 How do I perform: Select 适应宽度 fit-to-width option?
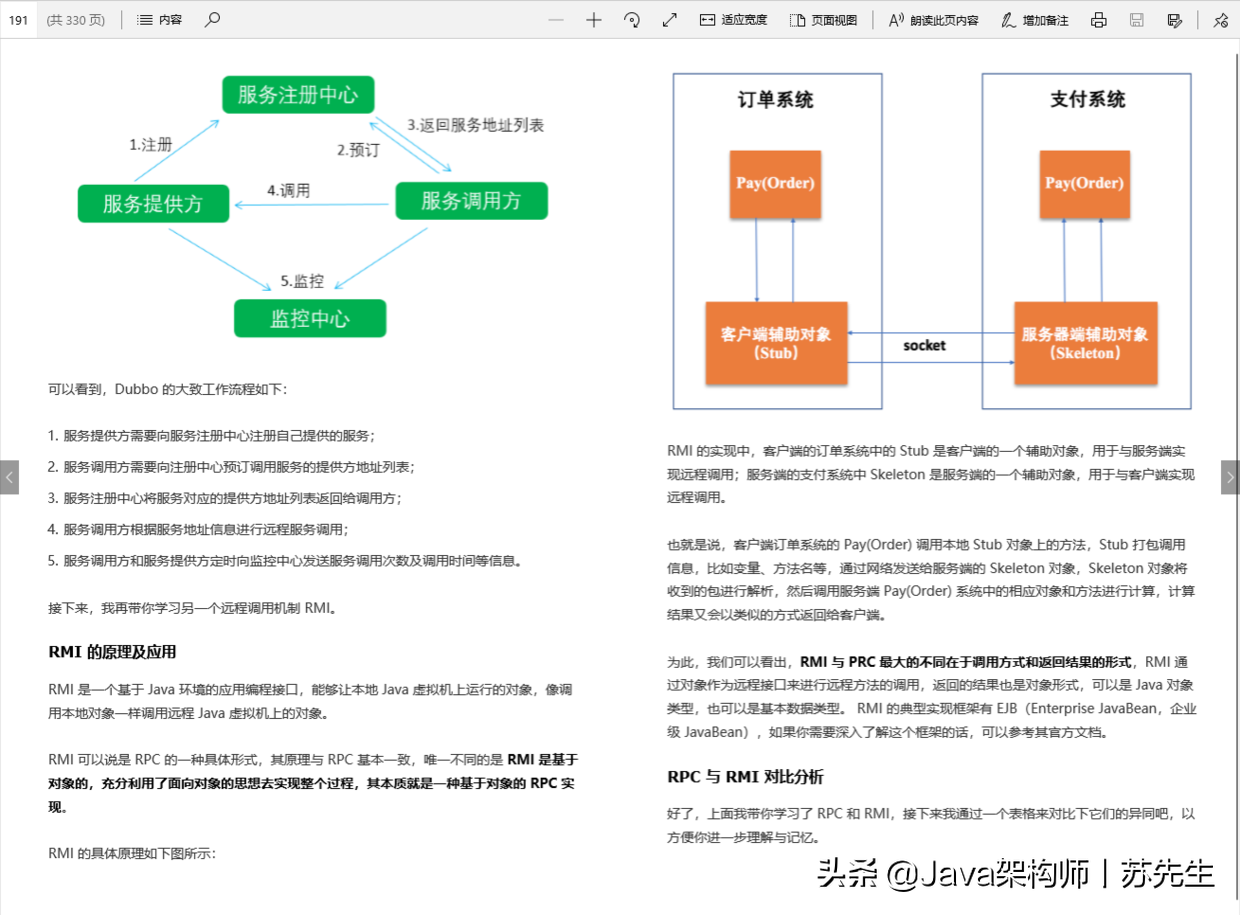(x=733, y=20)
